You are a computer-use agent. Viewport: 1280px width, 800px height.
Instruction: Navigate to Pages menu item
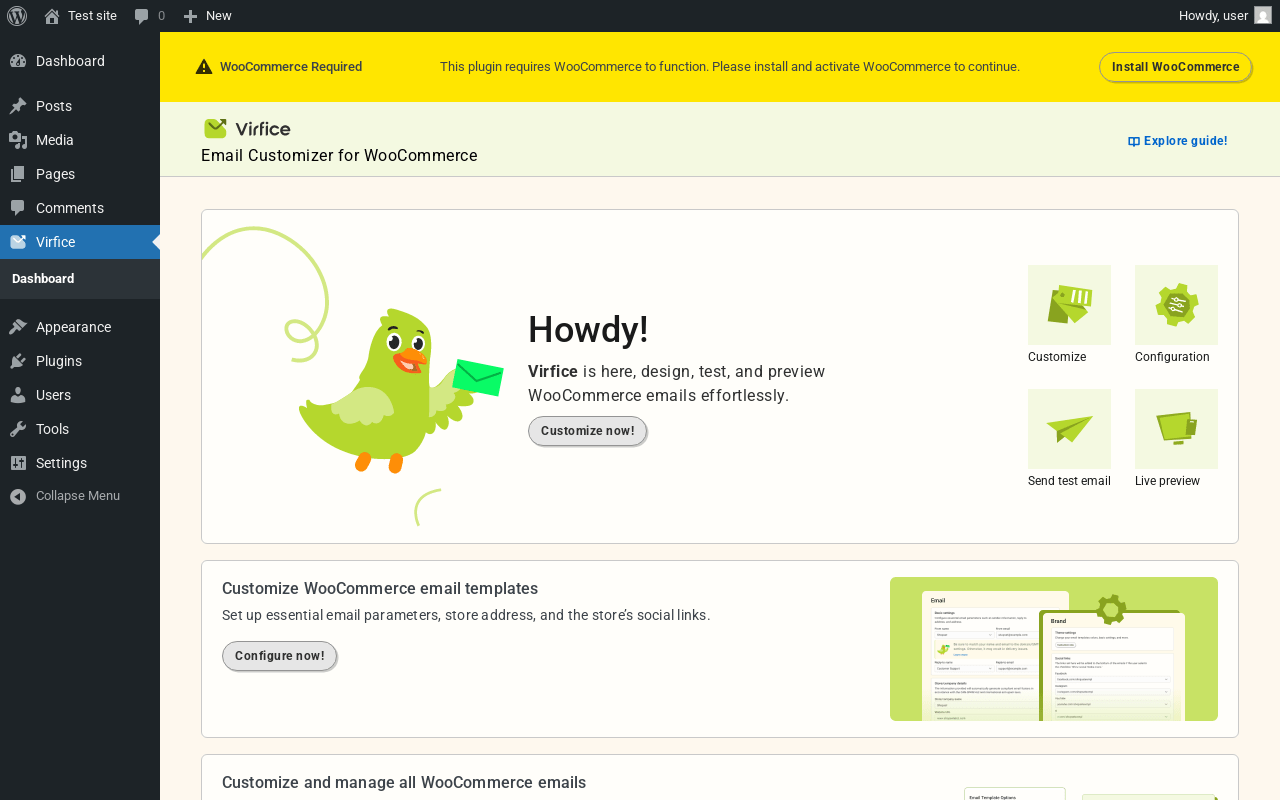80,174
